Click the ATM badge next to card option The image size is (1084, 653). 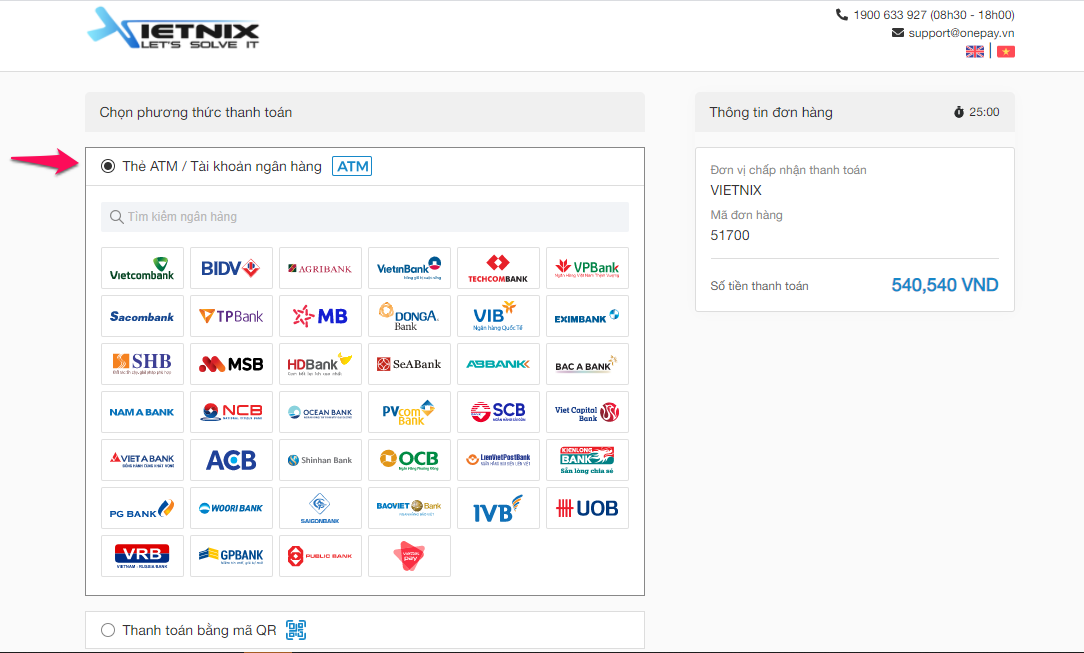pos(352,167)
